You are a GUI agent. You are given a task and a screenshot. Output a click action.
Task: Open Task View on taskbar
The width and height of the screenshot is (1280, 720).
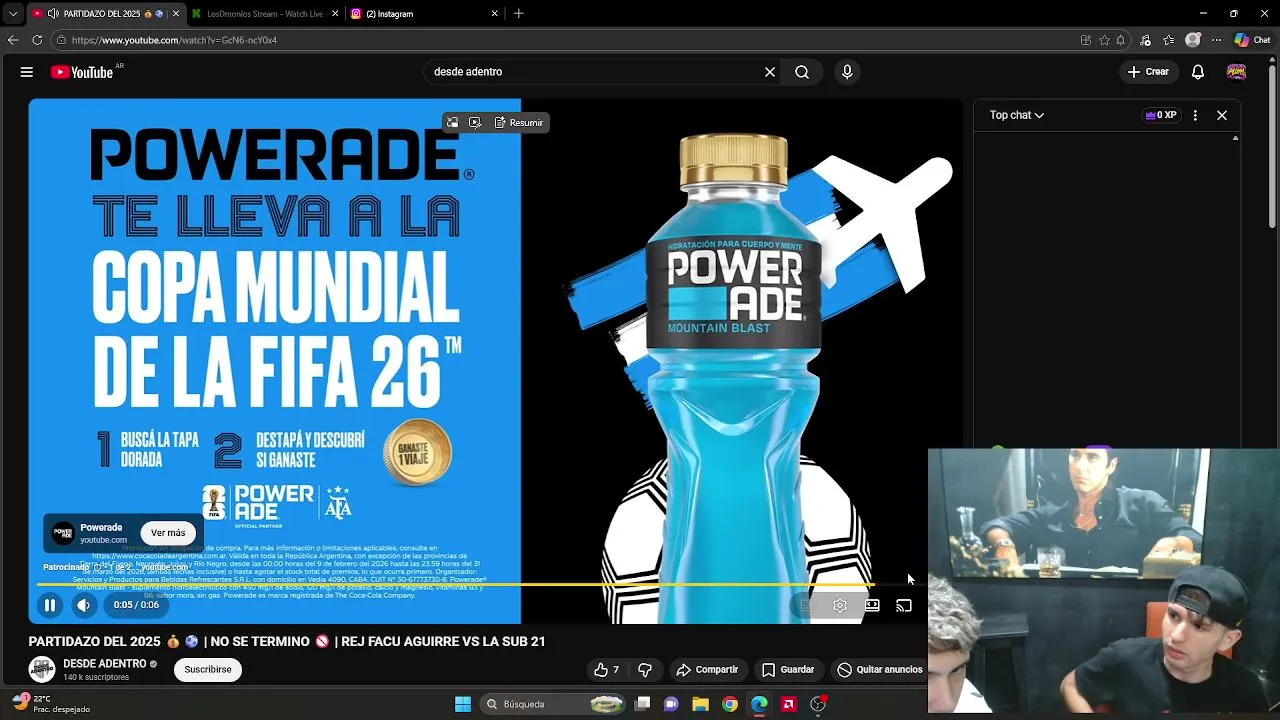[x=643, y=704]
